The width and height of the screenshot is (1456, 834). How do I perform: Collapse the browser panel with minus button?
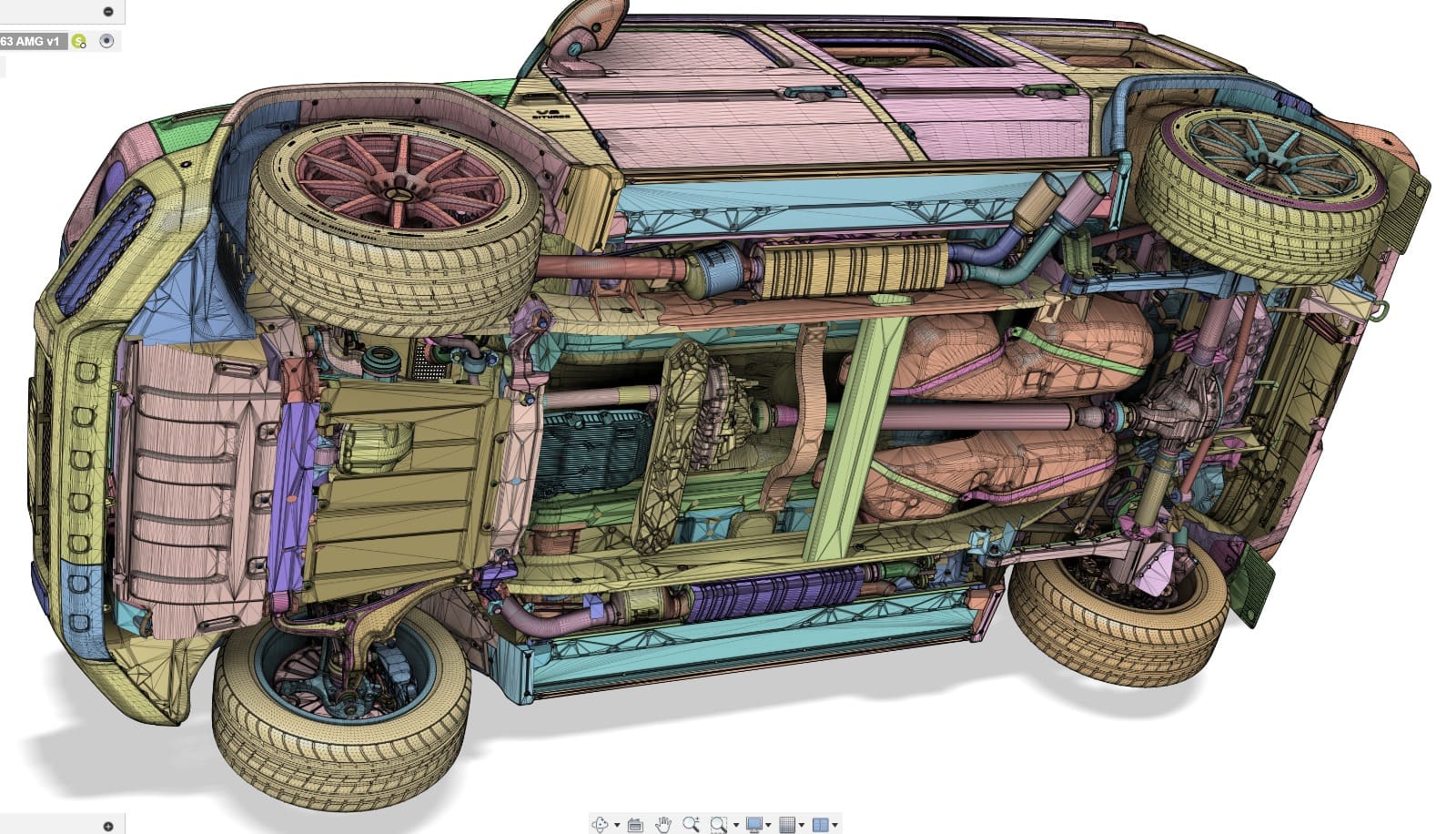(x=108, y=12)
